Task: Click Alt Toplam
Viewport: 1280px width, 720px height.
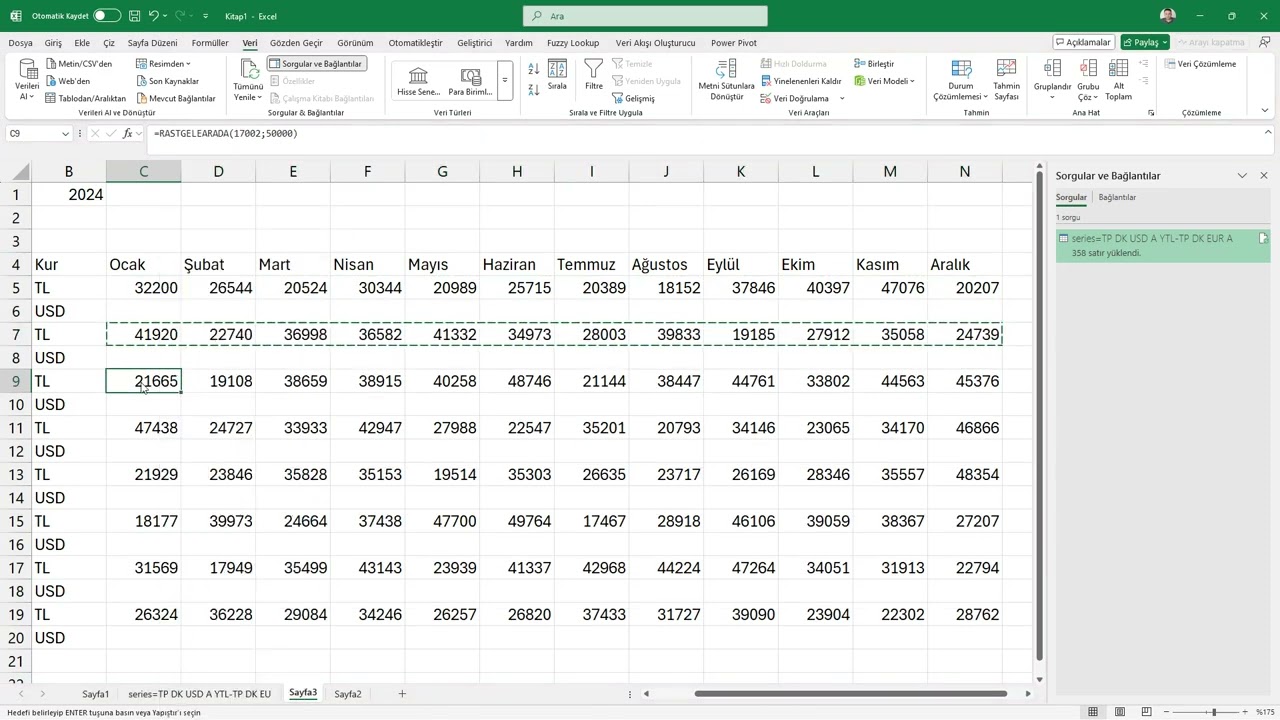Action: 1118,81
